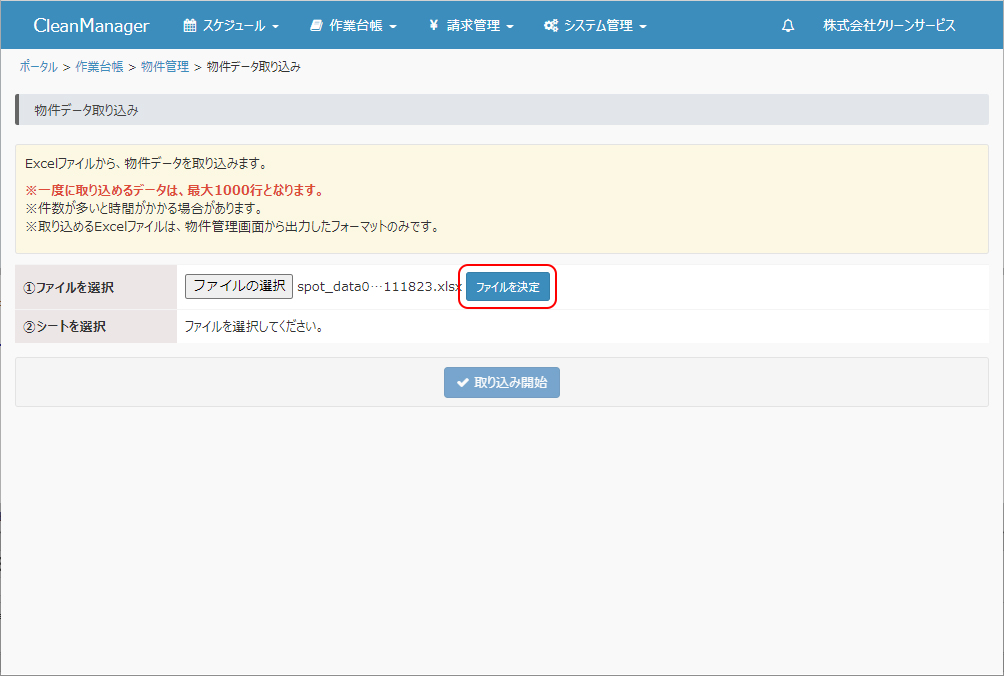Click the ファイルの選択 button
The width and height of the screenshot is (1004, 676).
[x=239, y=286]
